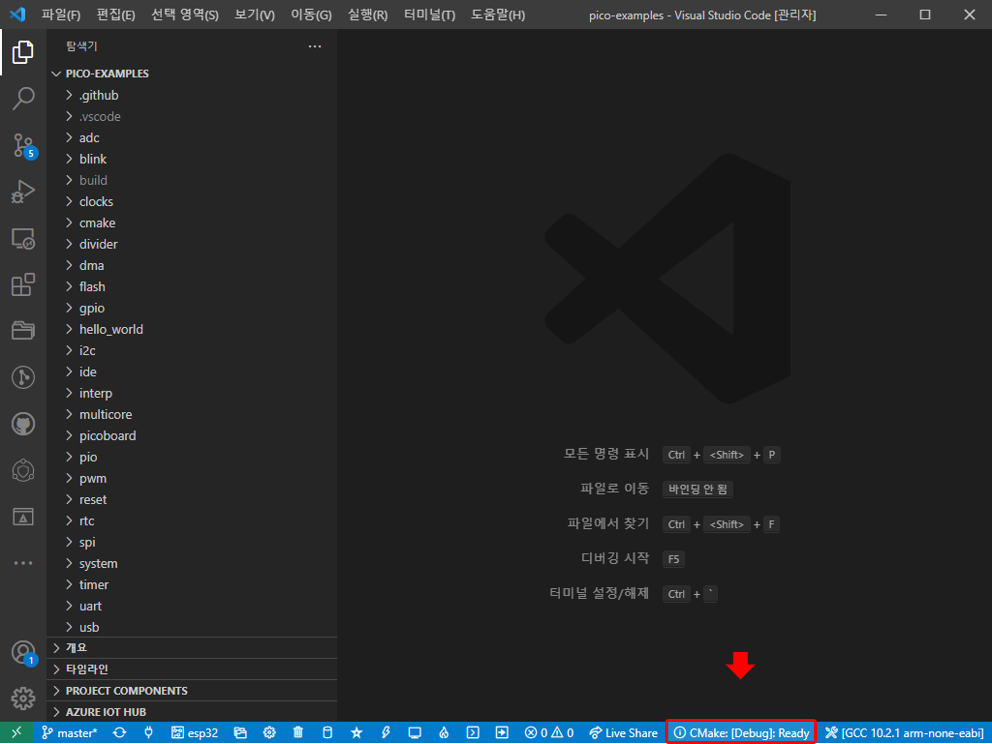This screenshot has width=992, height=744.
Task: Click the flash lightning icon in status bar
Action: tap(385, 733)
